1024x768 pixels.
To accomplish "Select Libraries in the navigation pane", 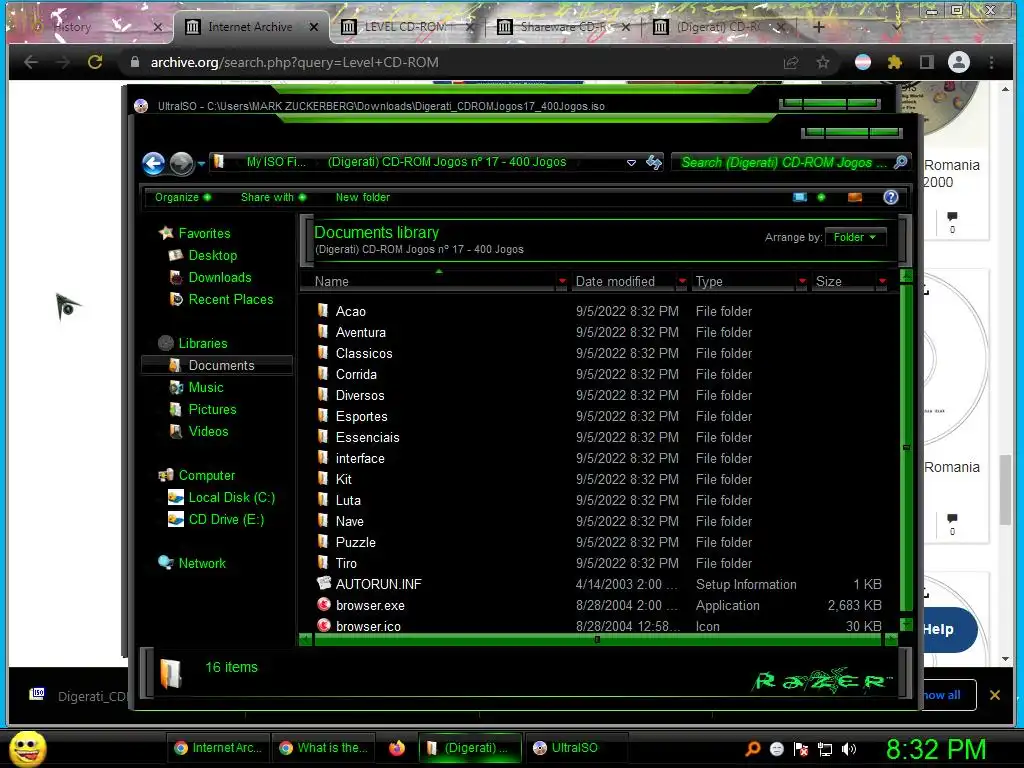I will click(x=202, y=344).
